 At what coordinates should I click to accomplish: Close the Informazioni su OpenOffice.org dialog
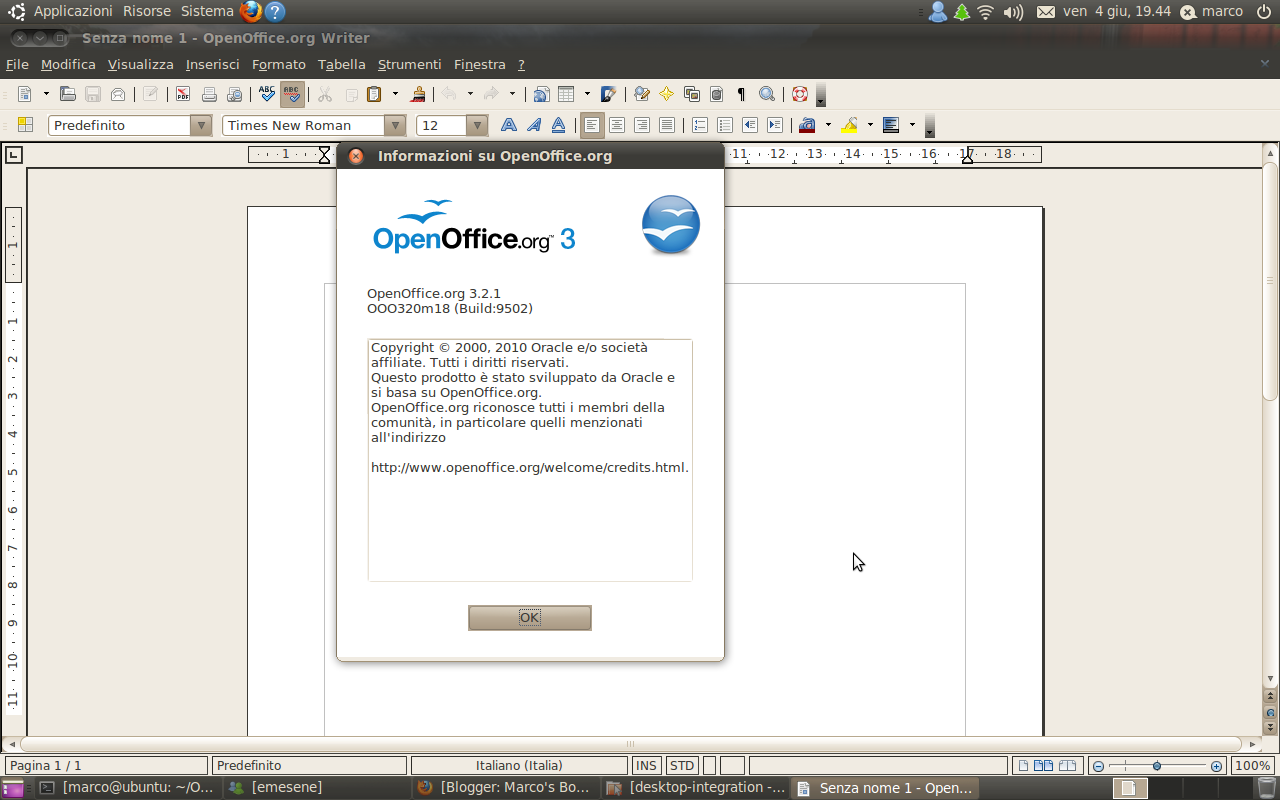(356, 156)
